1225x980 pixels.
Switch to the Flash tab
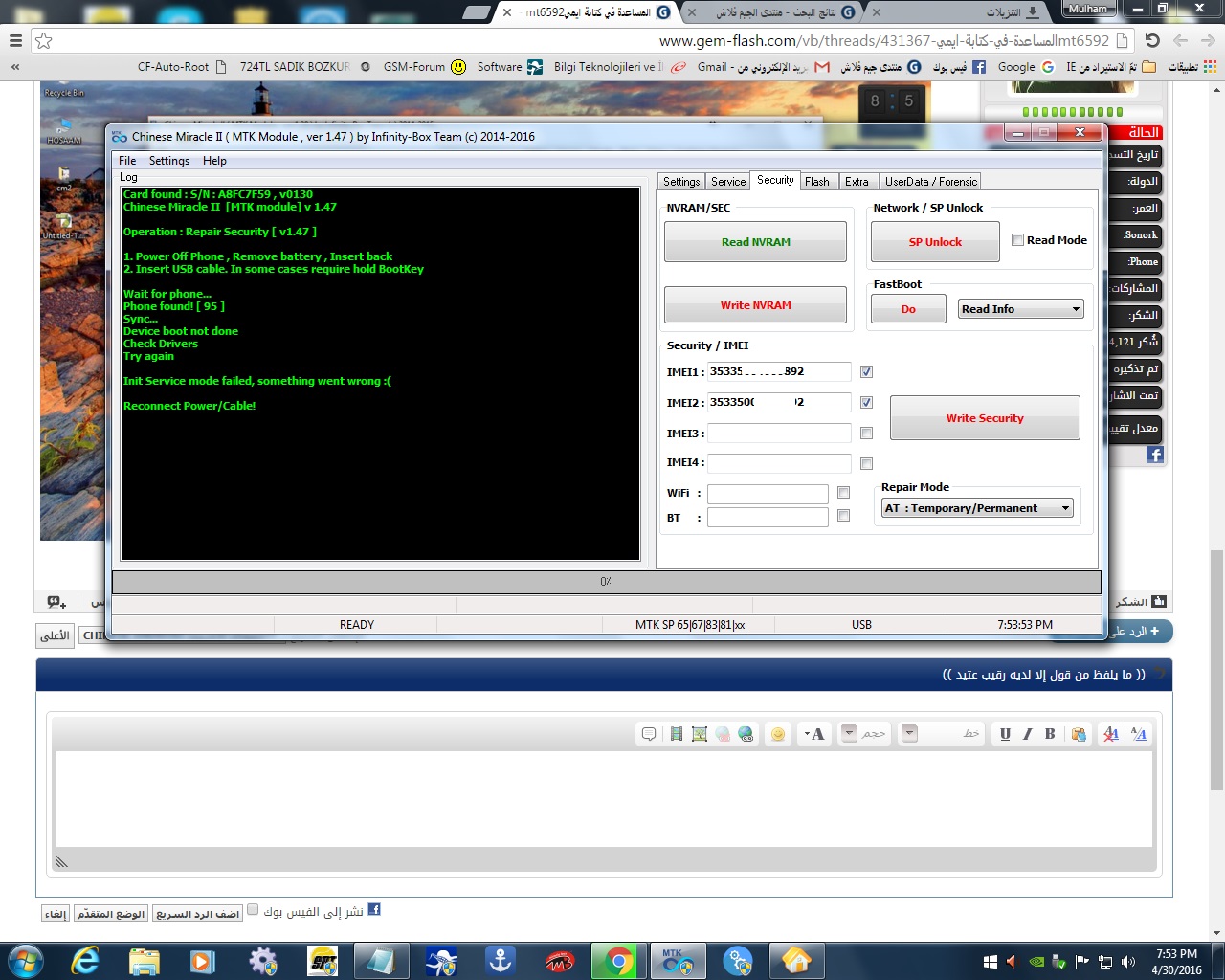(817, 182)
